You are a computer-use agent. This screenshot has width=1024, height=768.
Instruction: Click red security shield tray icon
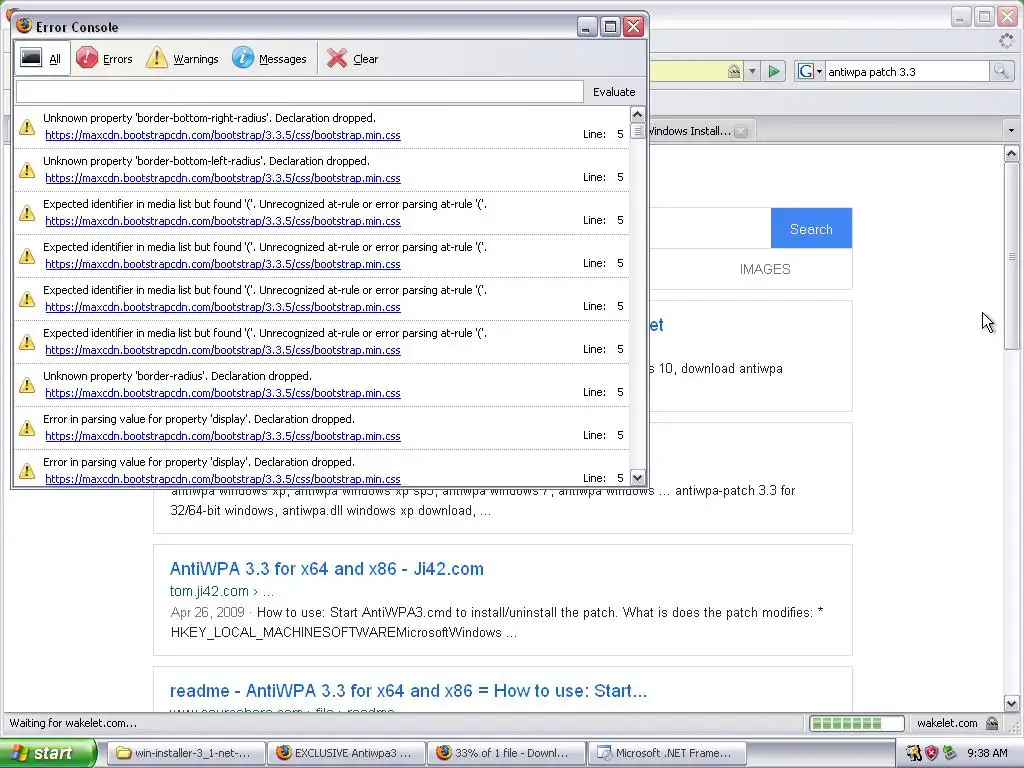(932, 753)
